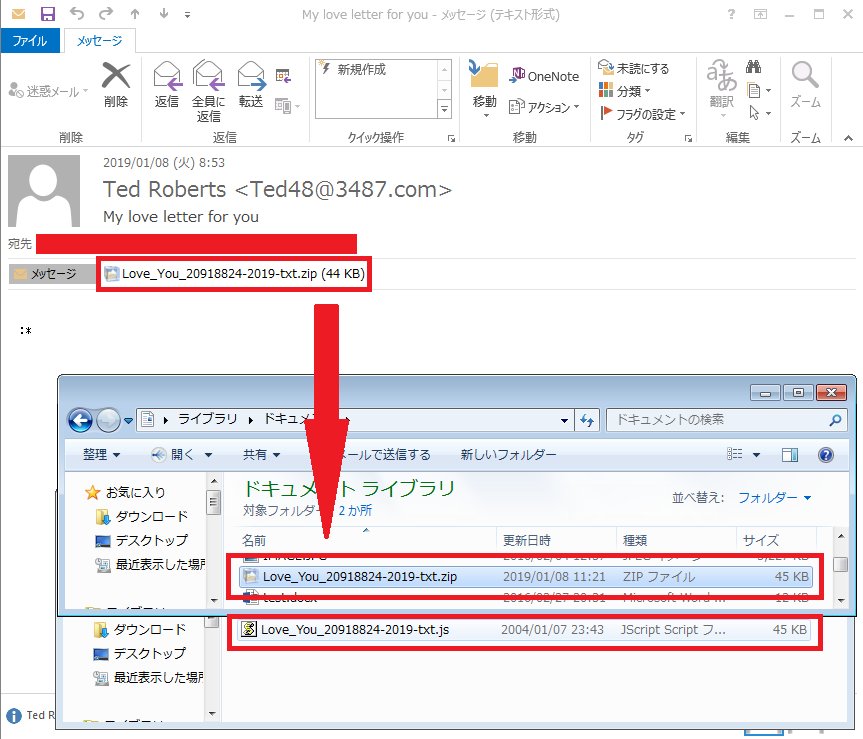Viewport: 863px width, 739px height.
Task: Click 開く in Explorer toolbar
Action: [182, 455]
